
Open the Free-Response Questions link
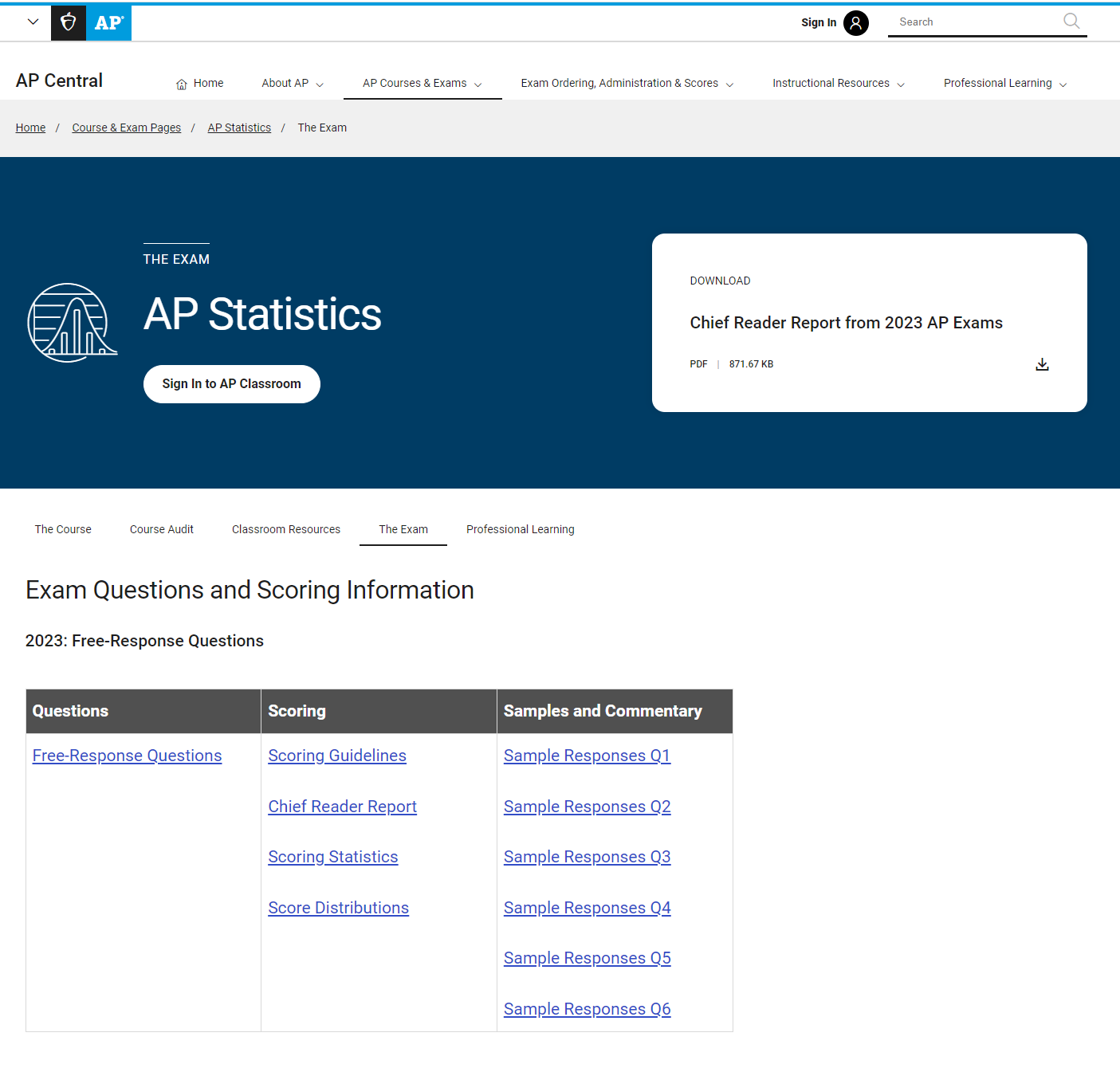point(127,756)
